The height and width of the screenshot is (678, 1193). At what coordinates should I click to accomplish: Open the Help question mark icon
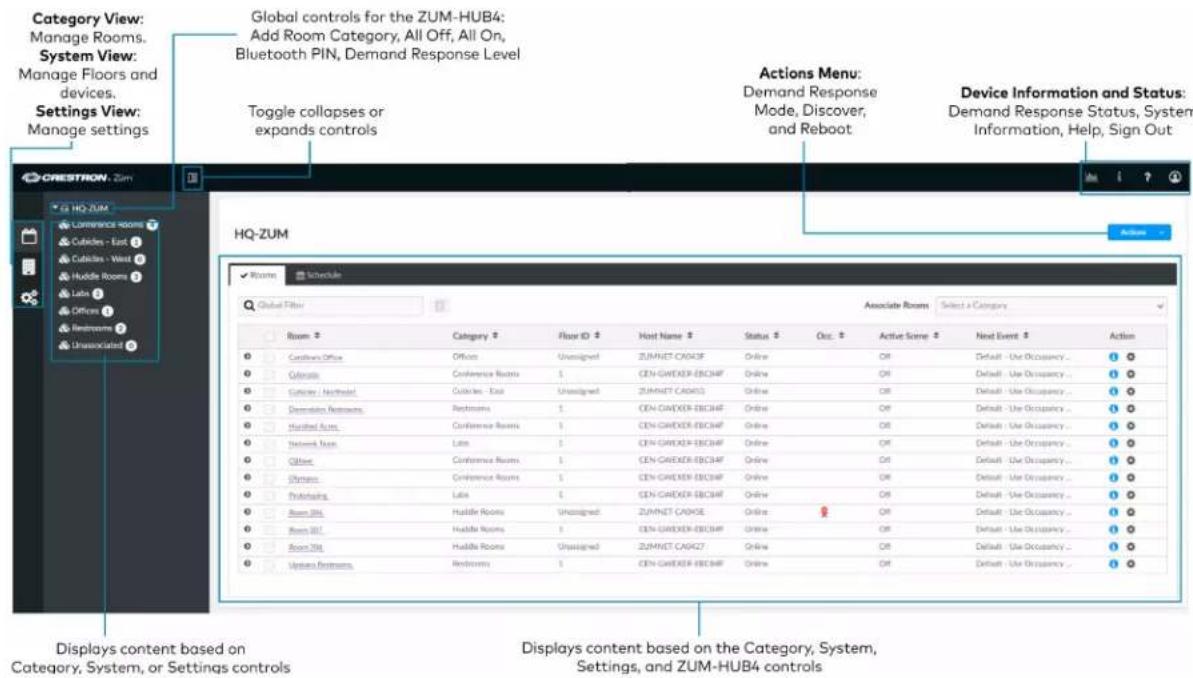click(1147, 177)
